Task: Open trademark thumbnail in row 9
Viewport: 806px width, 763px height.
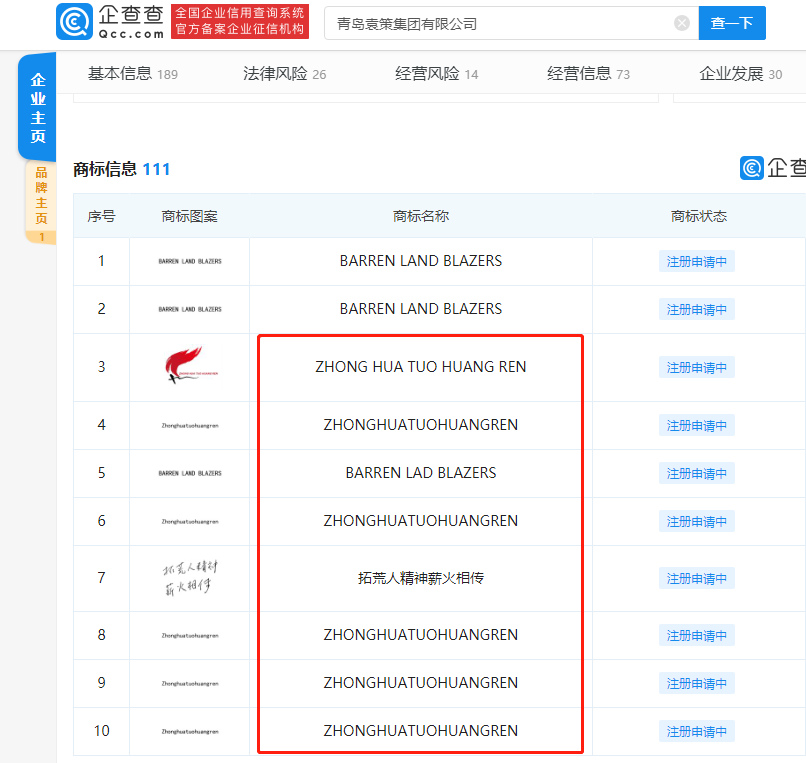Action: (190, 683)
